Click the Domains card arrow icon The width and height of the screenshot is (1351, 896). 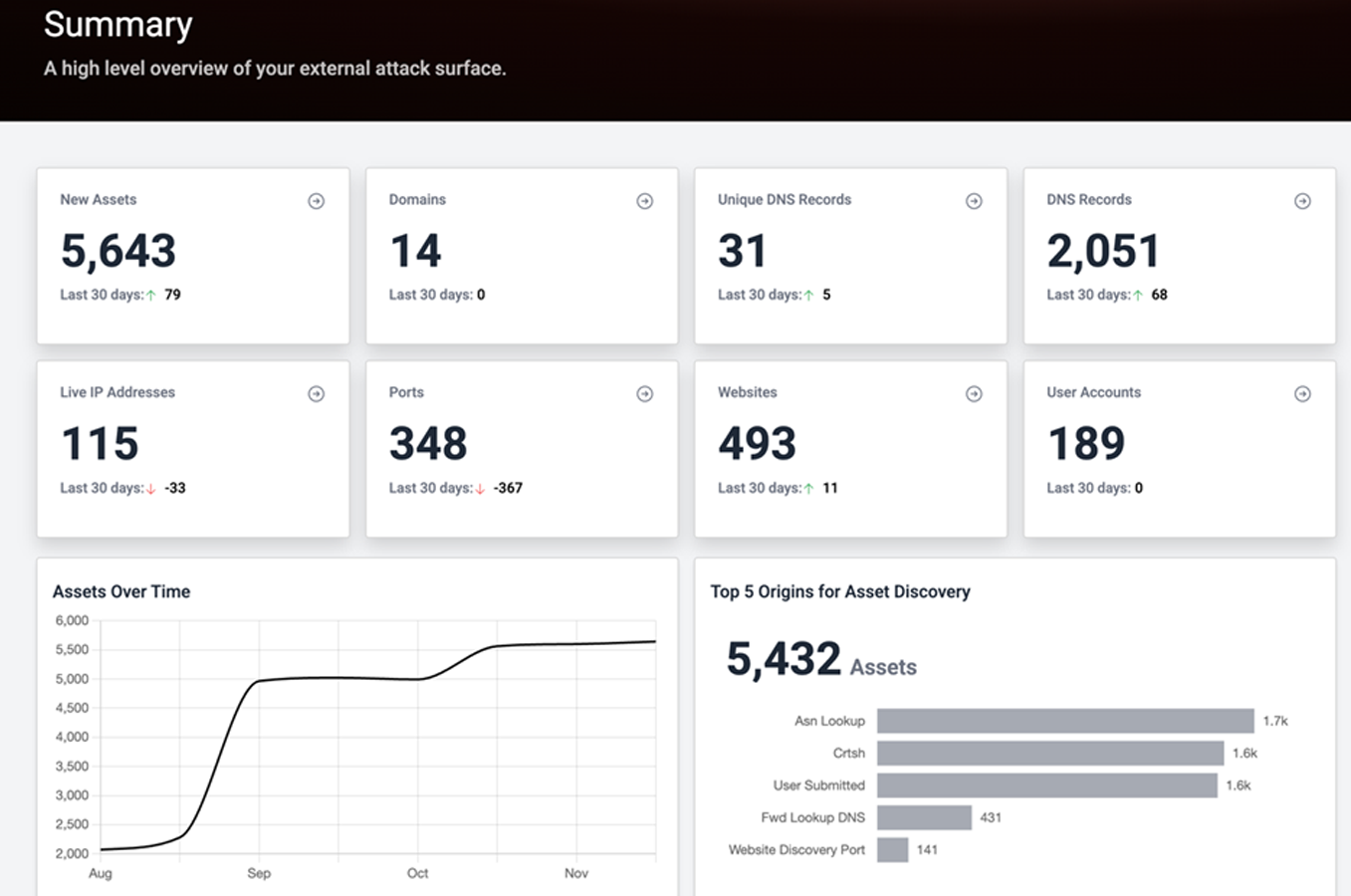pyautogui.click(x=645, y=200)
